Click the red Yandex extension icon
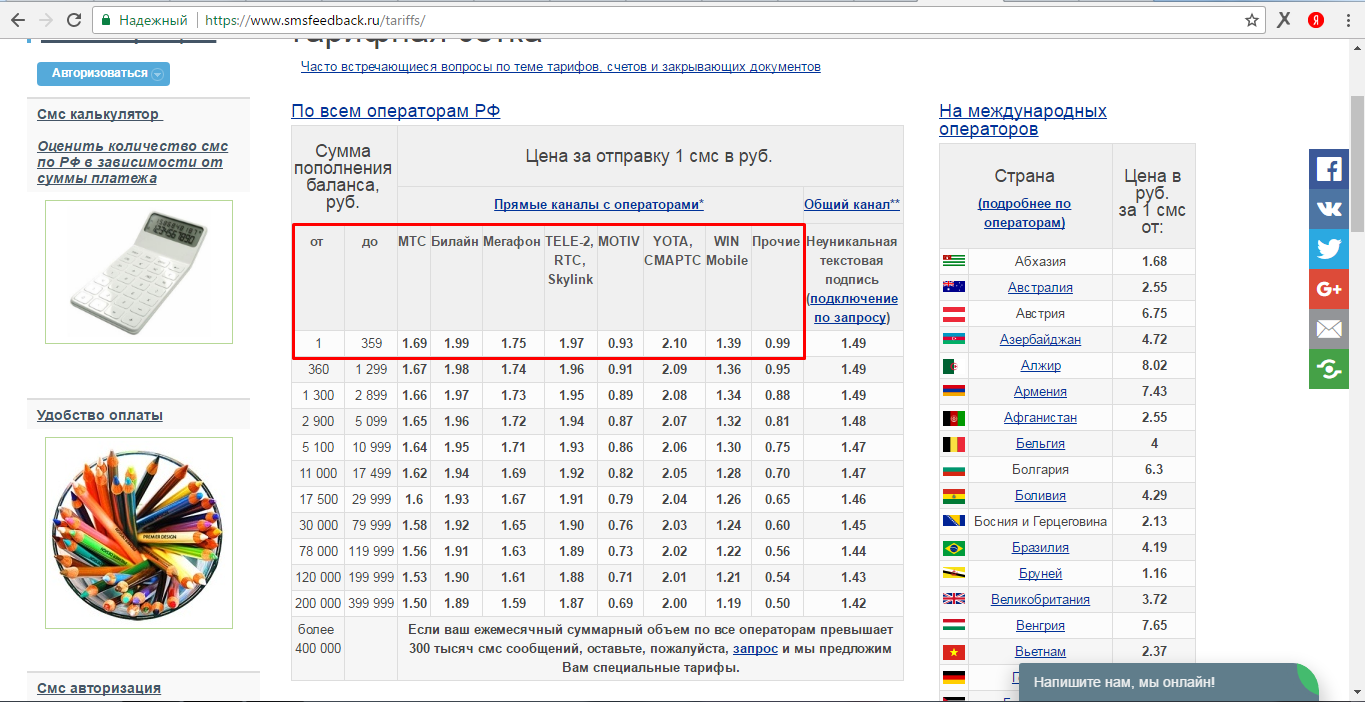The height and width of the screenshot is (702, 1365). [x=1316, y=20]
